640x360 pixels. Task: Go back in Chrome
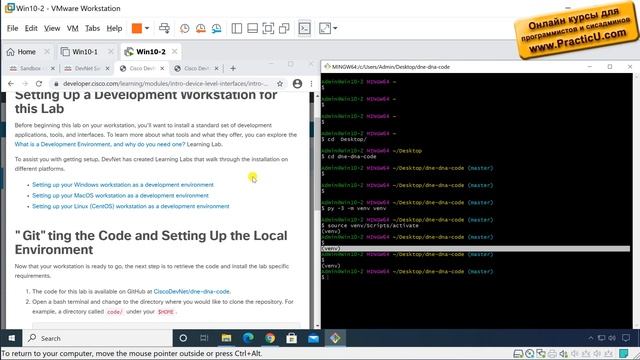(11, 83)
